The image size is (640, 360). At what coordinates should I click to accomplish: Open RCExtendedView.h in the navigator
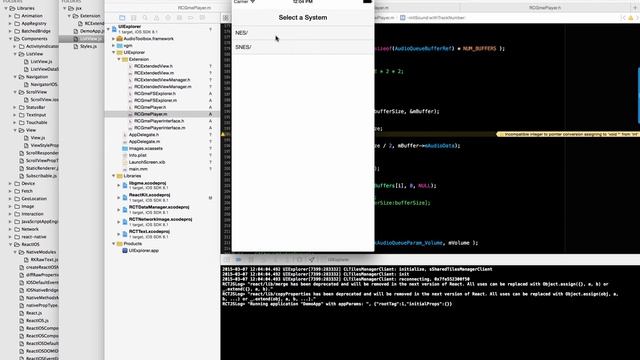coord(153,66)
